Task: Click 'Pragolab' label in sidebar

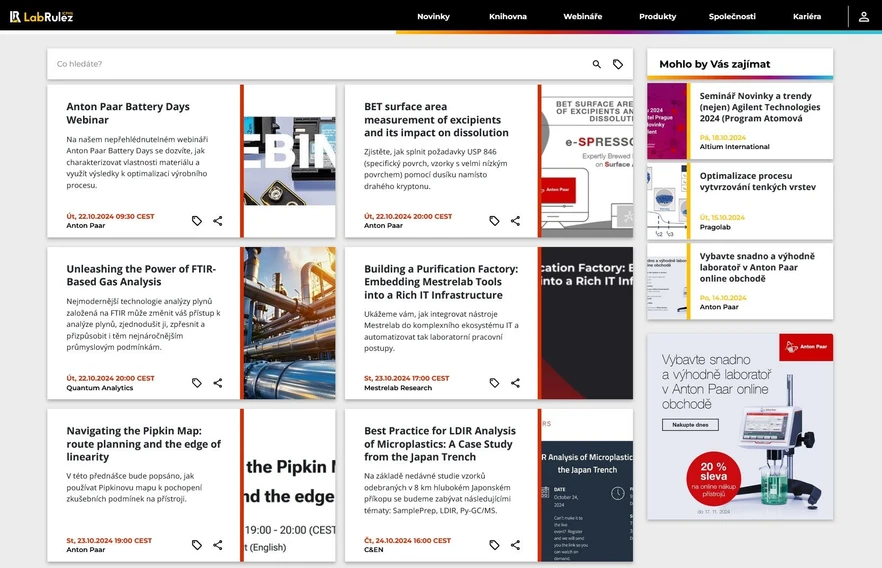Action: (x=715, y=227)
